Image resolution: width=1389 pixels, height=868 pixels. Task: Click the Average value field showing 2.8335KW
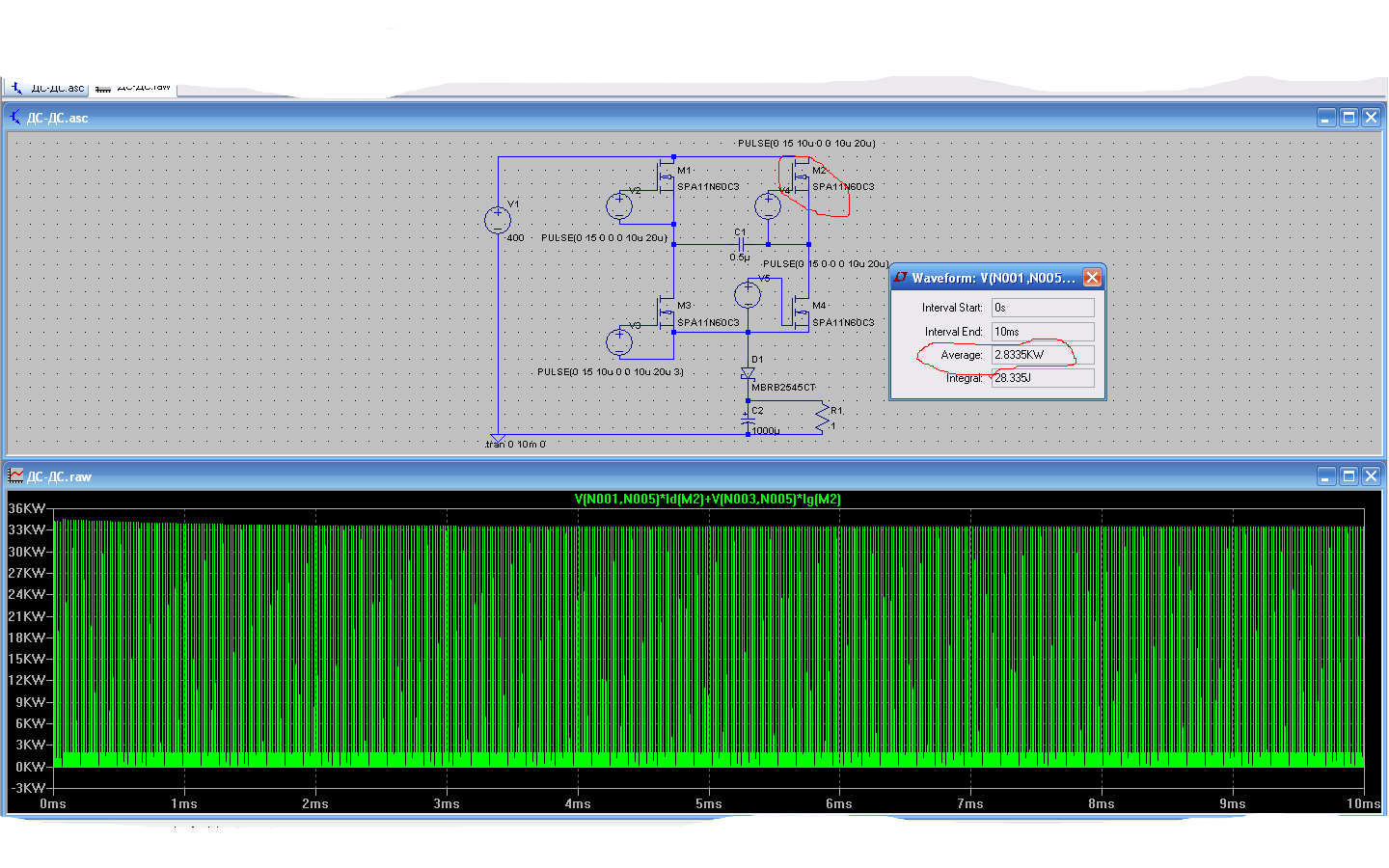1043,355
